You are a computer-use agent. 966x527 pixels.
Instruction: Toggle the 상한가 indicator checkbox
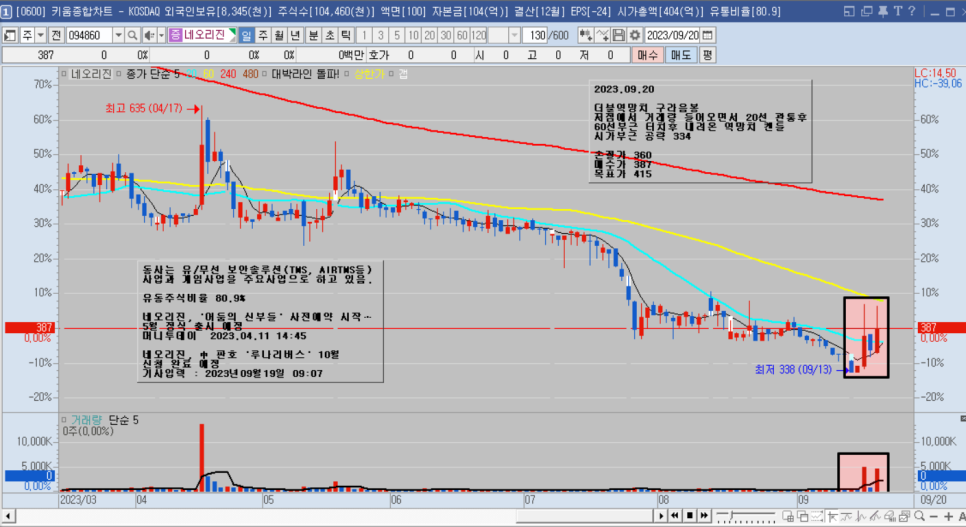coord(347,74)
